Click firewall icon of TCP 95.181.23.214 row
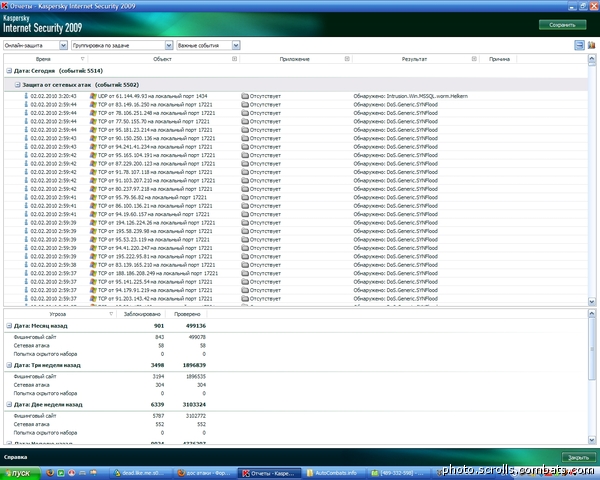The width and height of the screenshot is (600, 480). click(93, 130)
